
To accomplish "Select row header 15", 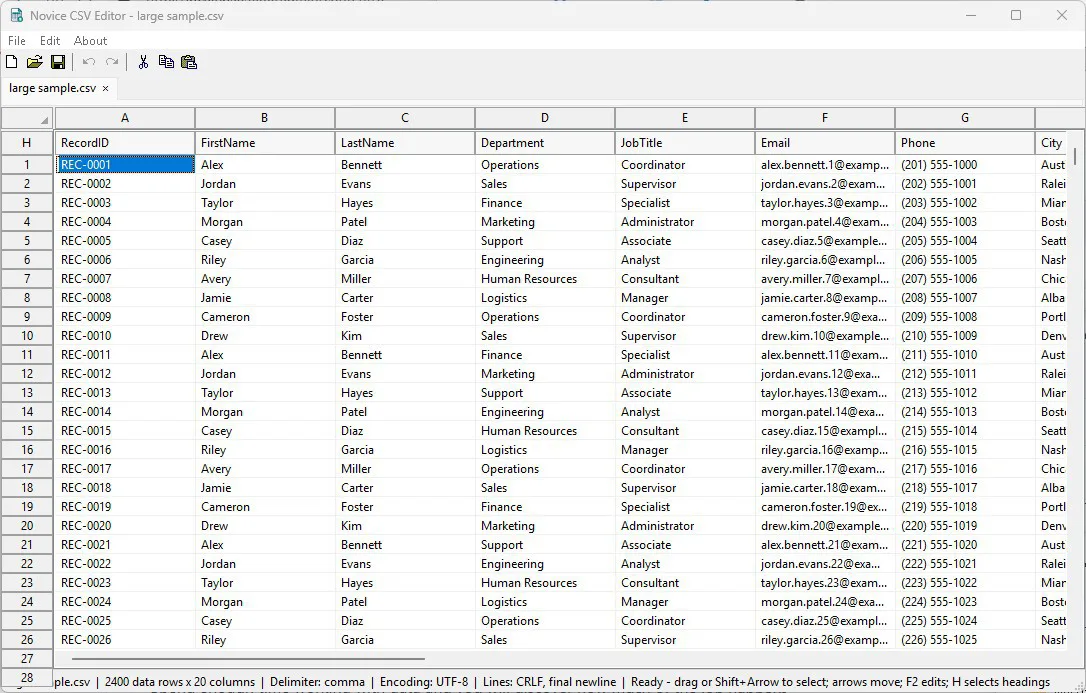I will tap(27, 431).
